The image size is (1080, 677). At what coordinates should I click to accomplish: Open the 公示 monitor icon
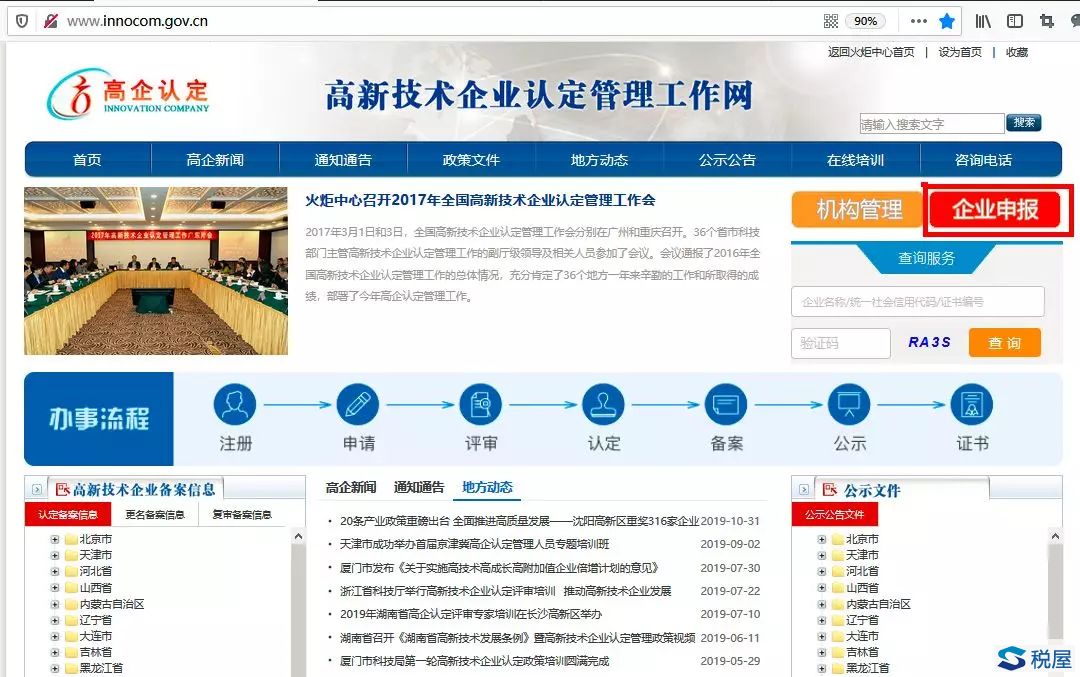(849, 408)
